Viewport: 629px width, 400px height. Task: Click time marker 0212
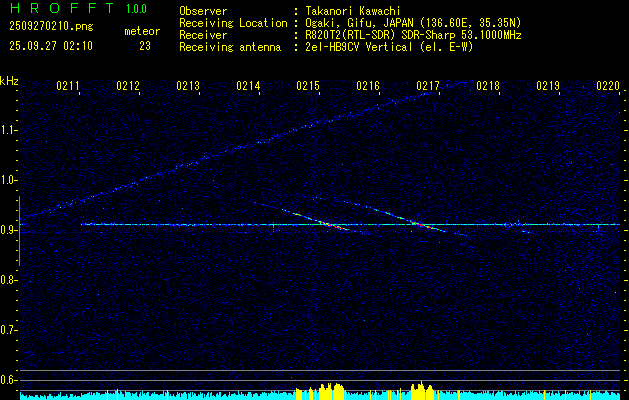[x=128, y=85]
